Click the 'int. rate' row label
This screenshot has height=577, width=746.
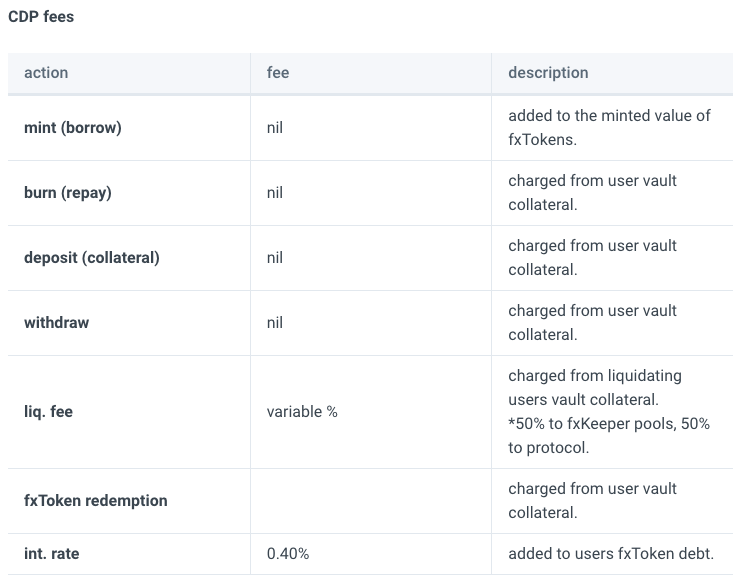tap(51, 554)
